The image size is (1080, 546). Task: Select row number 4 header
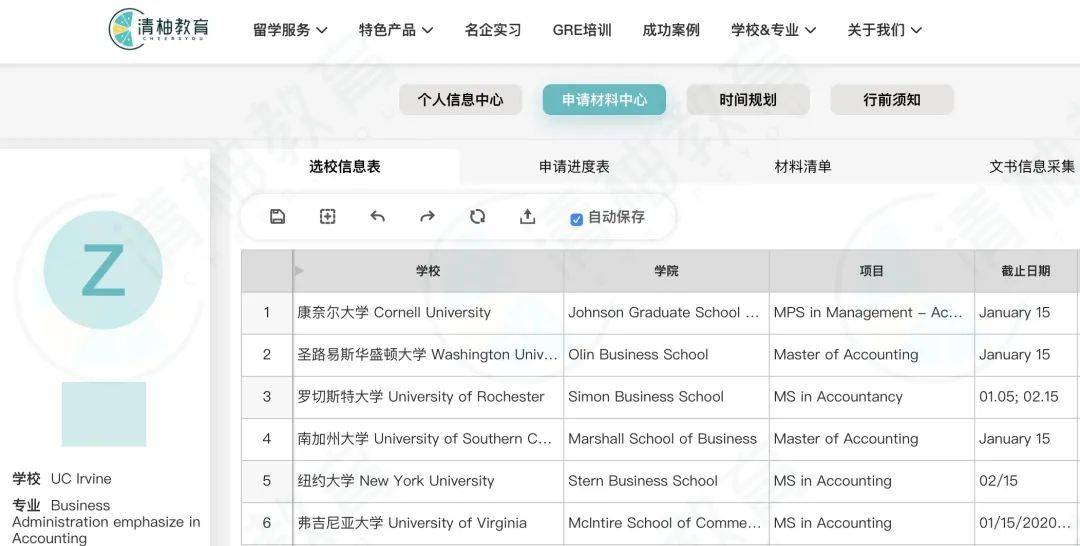click(267, 439)
